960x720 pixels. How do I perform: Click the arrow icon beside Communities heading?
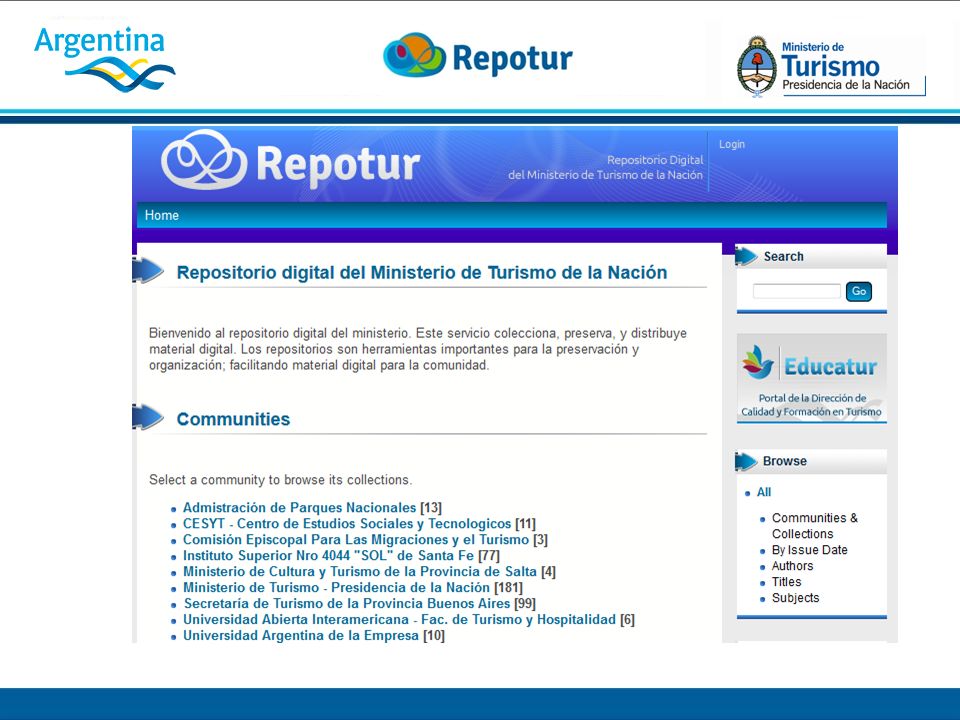point(148,417)
